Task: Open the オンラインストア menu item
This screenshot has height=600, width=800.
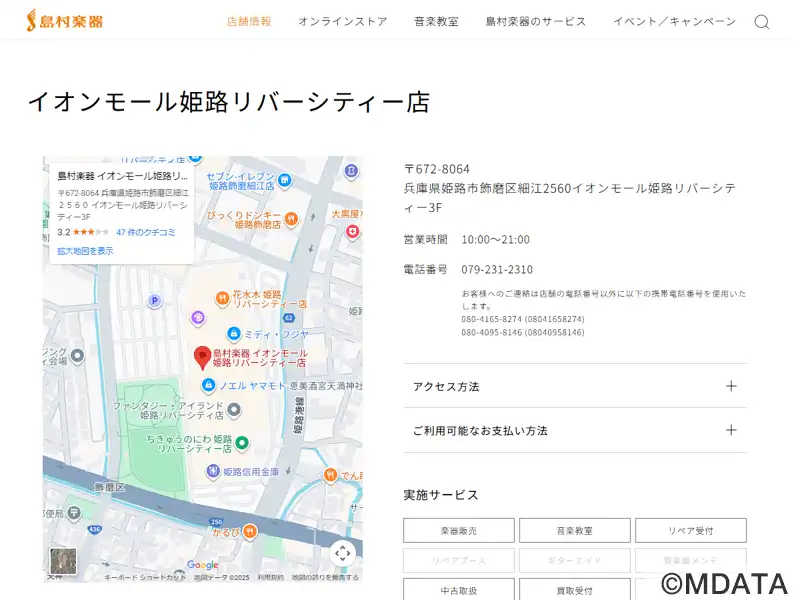Action: coord(342,22)
